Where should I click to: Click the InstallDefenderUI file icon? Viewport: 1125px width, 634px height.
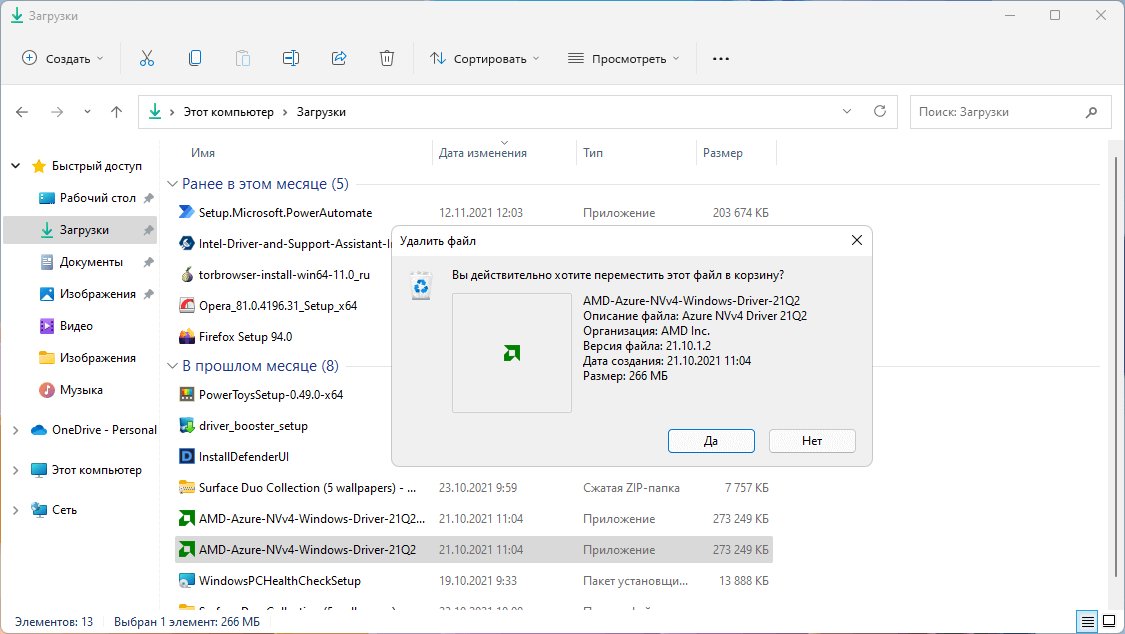(x=187, y=456)
